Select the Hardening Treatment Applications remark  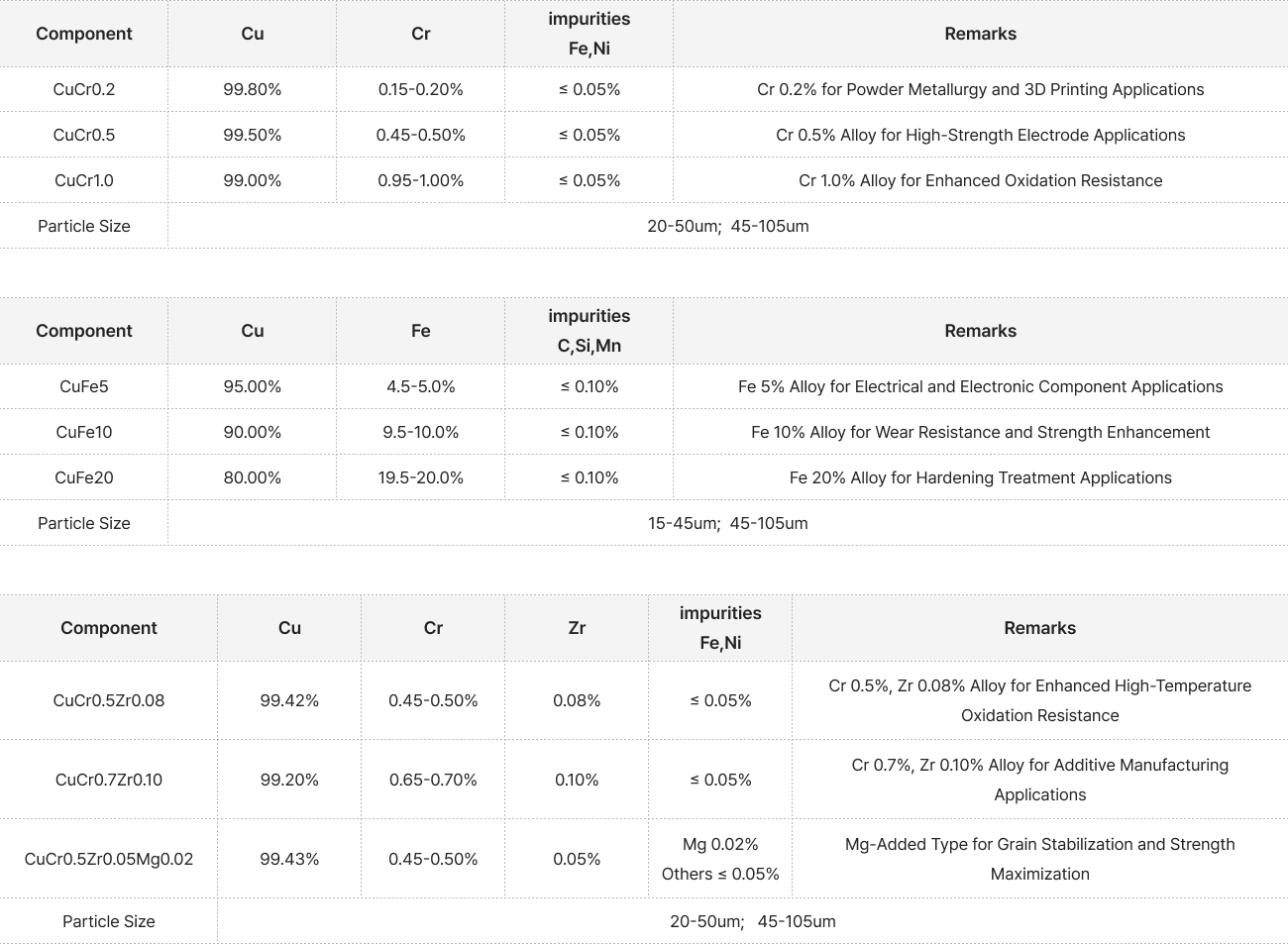tap(980, 477)
